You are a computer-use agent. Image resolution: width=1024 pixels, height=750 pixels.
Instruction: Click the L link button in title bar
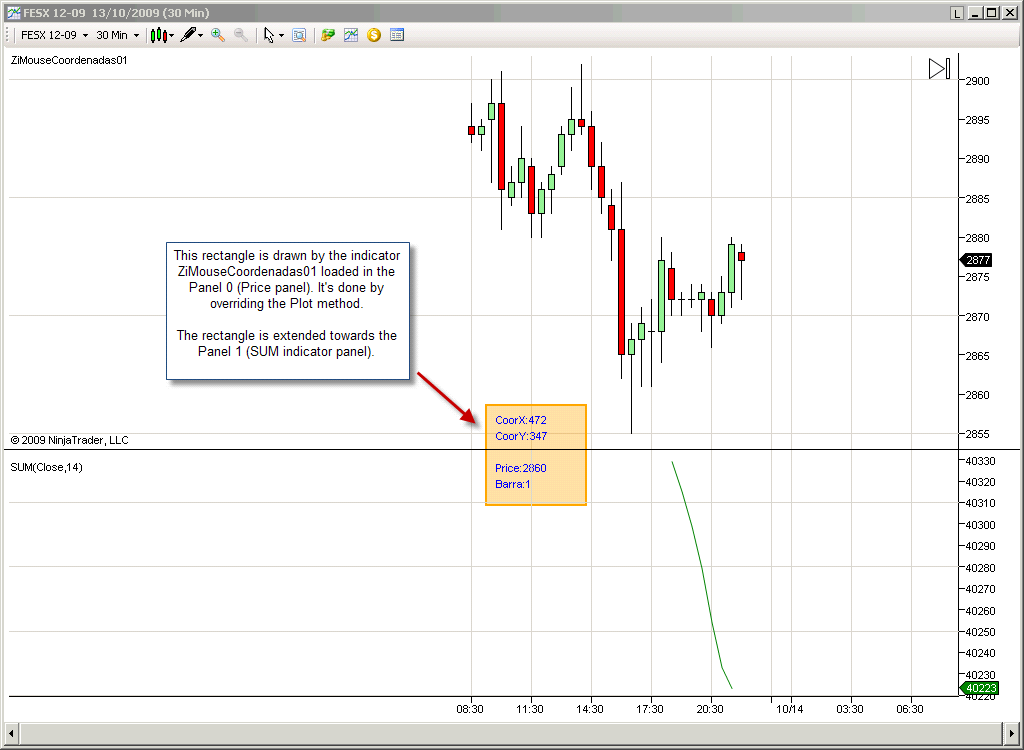coord(957,13)
